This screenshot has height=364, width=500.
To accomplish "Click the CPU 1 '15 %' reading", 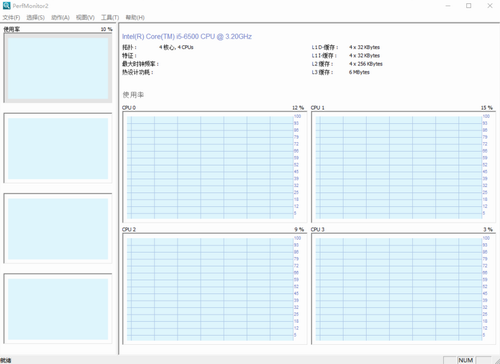I will 487,108.
